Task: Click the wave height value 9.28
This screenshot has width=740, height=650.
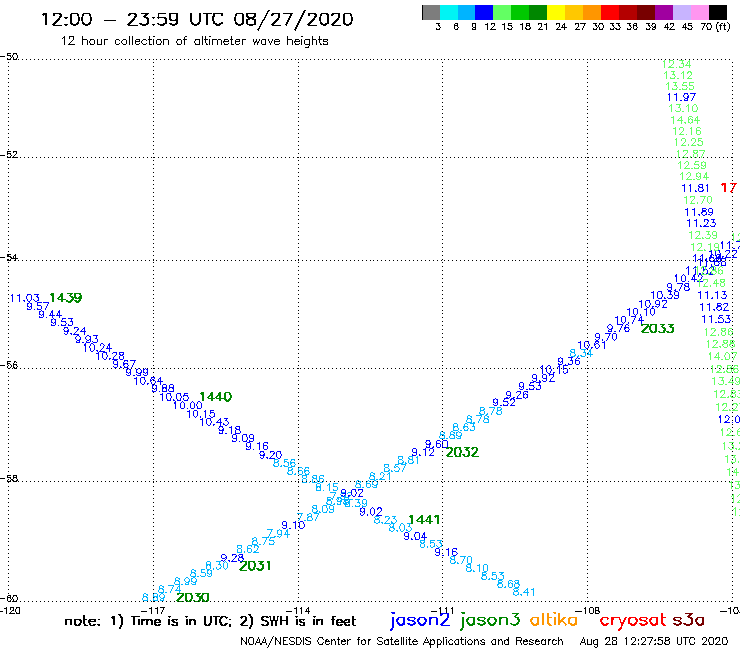Action: 232,558
